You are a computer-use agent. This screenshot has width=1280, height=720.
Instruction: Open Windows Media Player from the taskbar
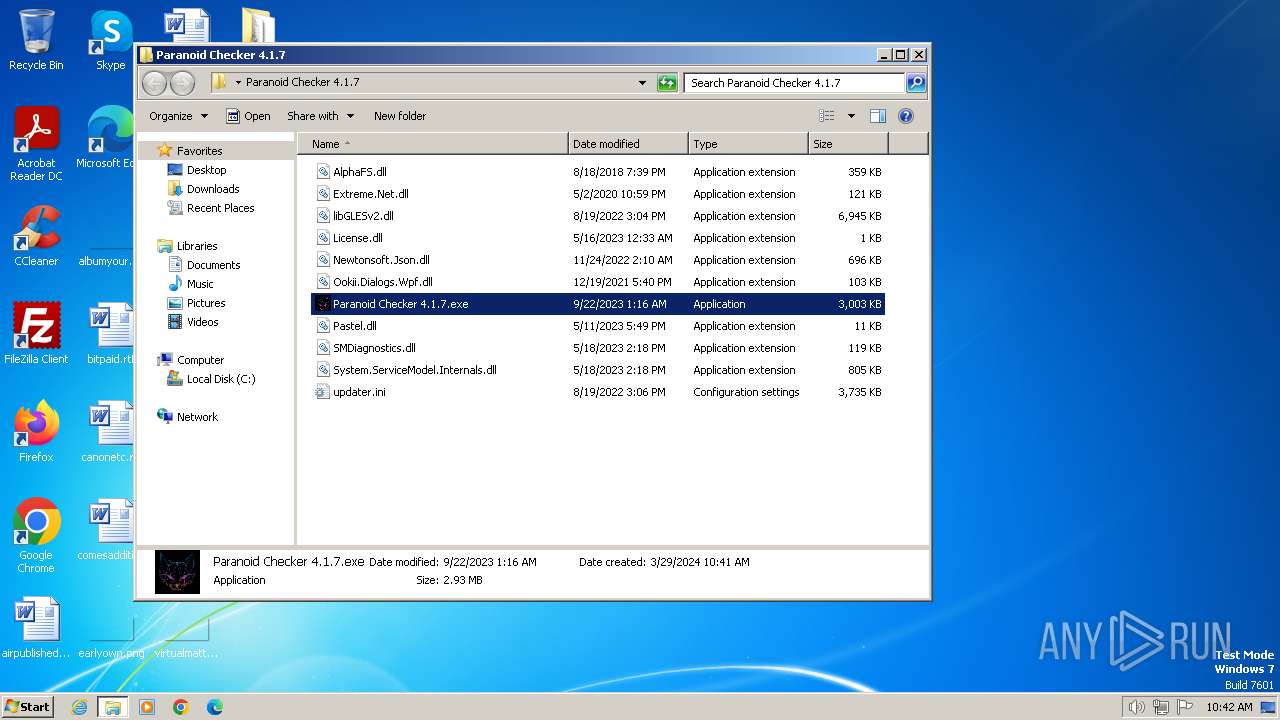pos(147,707)
